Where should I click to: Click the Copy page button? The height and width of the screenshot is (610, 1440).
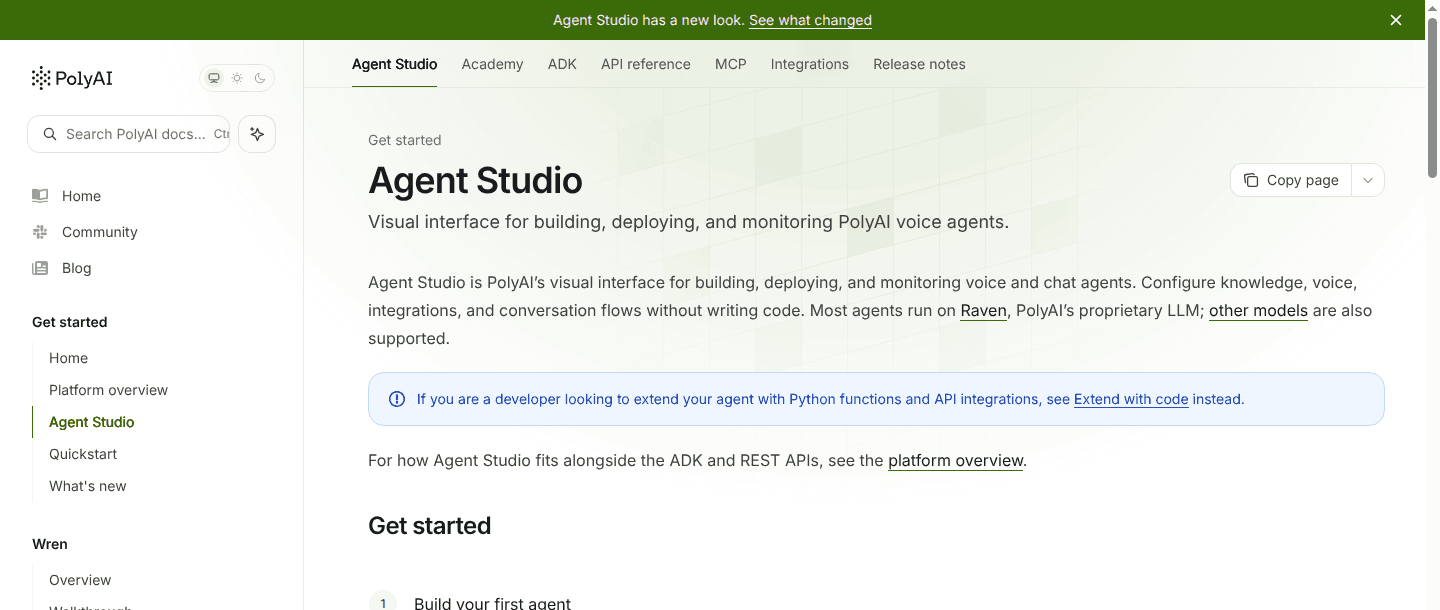(x=1291, y=180)
